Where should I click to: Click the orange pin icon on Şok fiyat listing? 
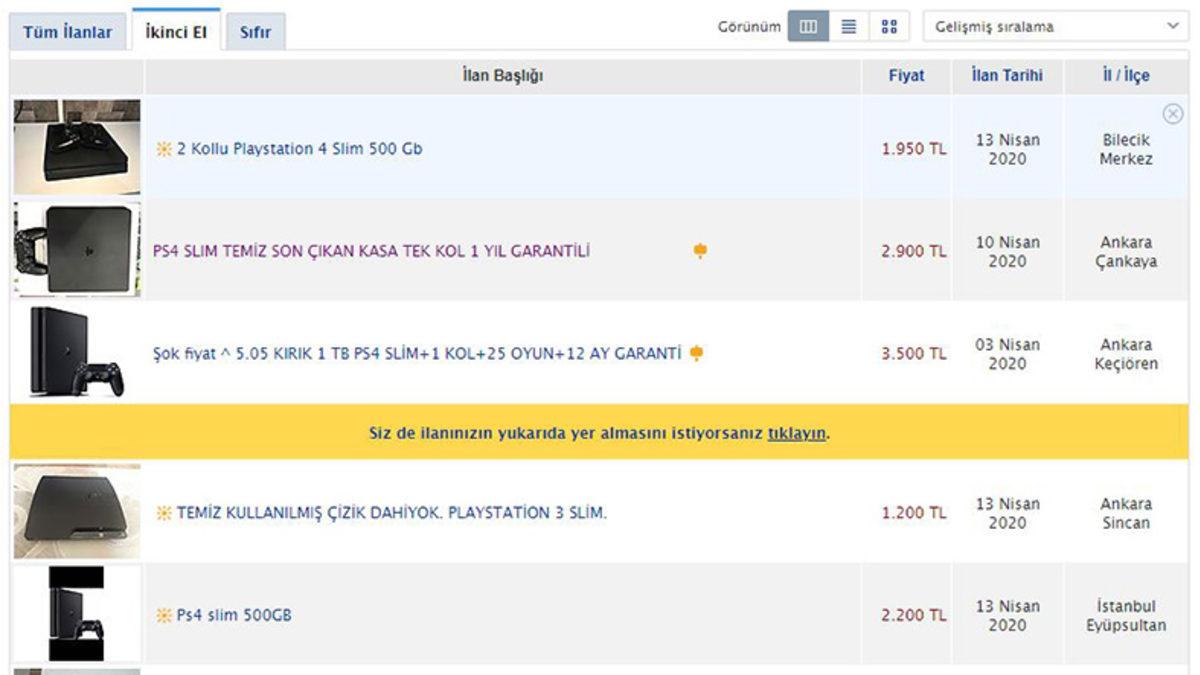[x=697, y=353]
